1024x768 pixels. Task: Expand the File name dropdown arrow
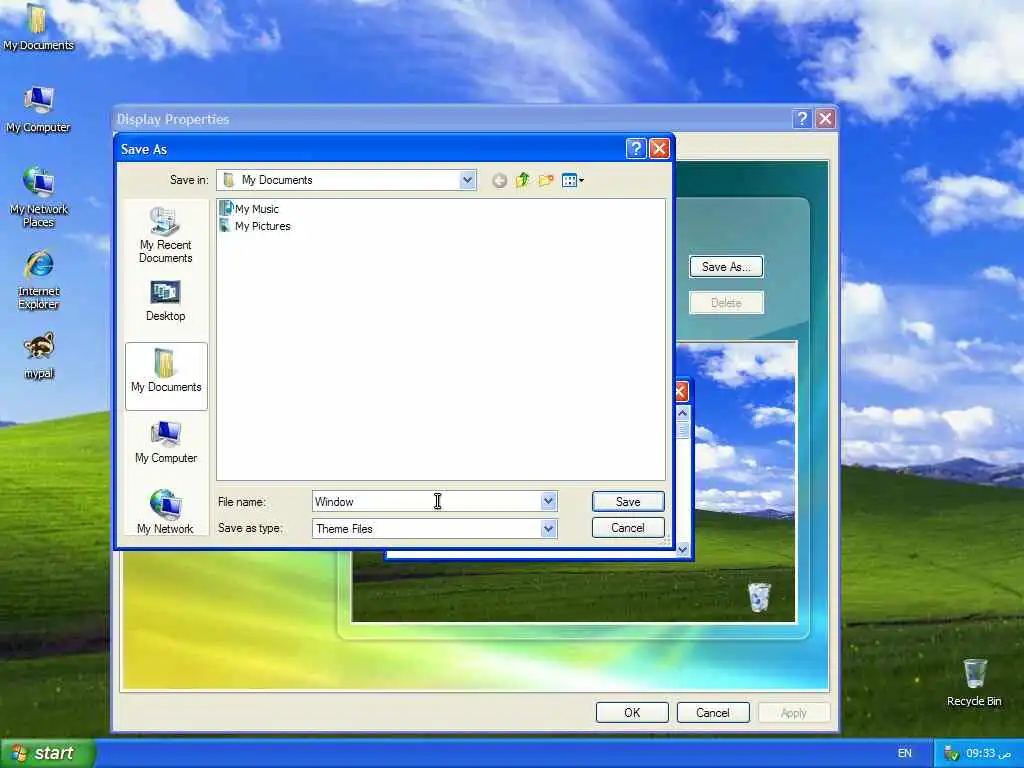click(549, 502)
